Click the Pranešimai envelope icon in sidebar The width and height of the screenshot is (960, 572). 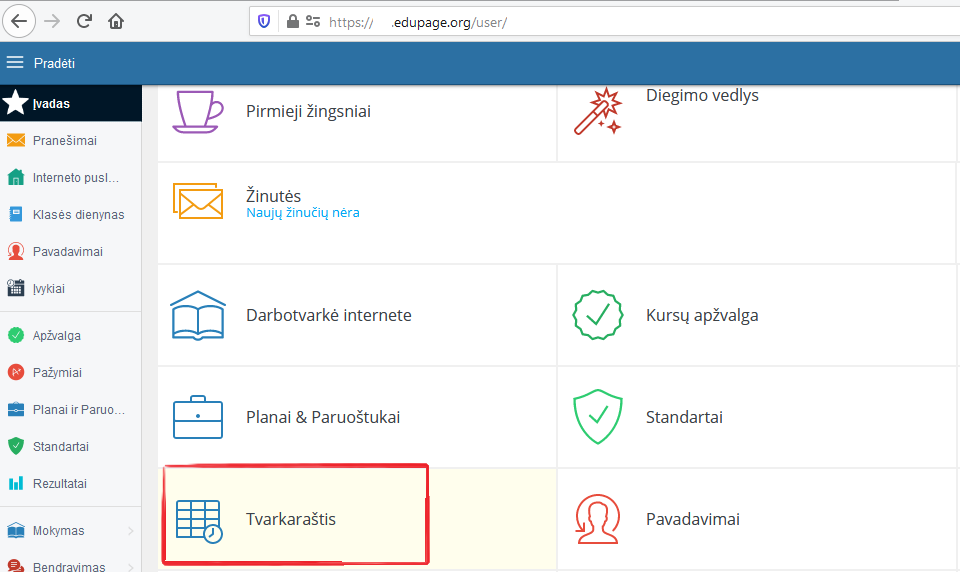(x=16, y=140)
